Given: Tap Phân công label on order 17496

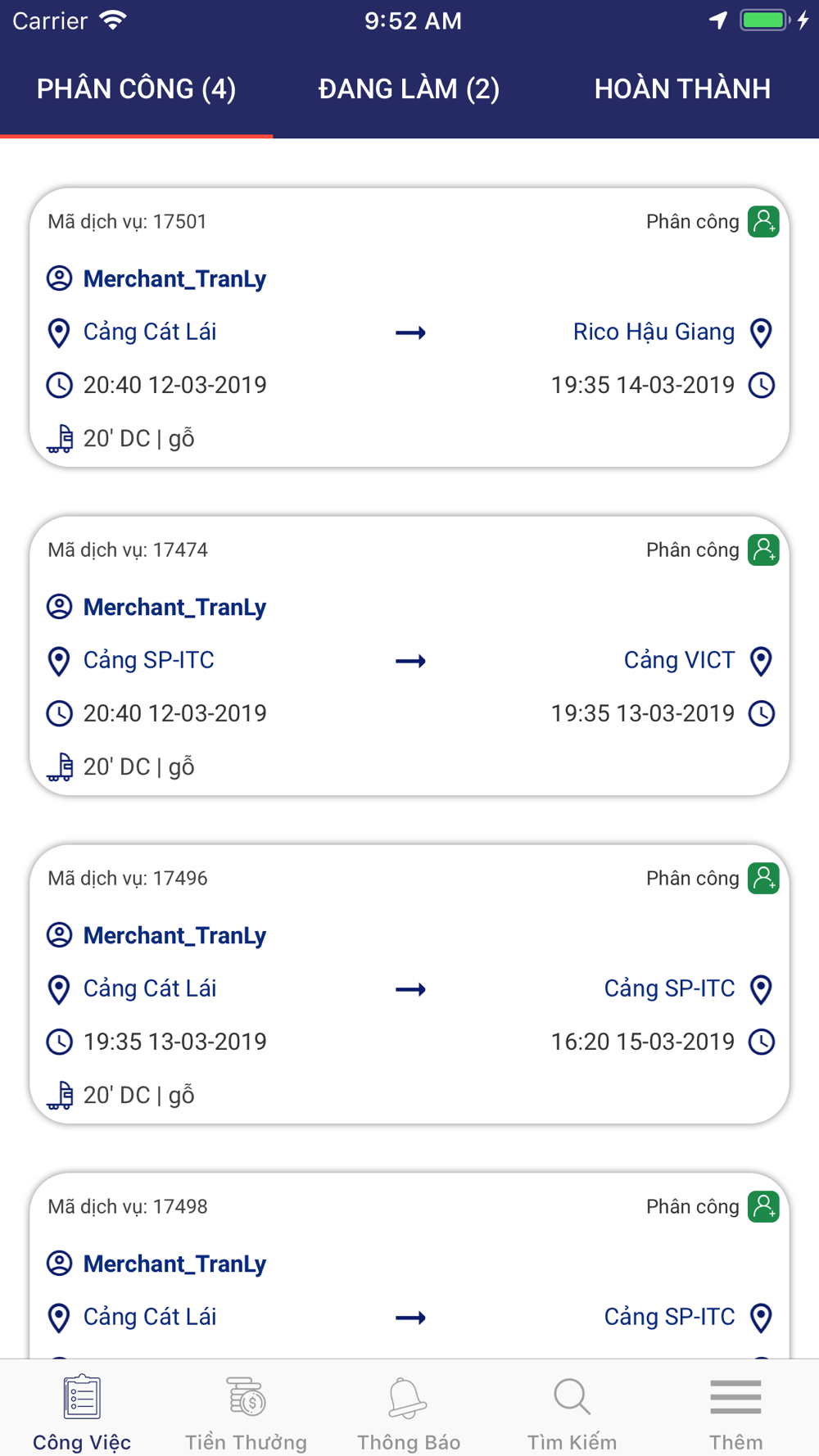Looking at the screenshot, I should [x=692, y=879].
